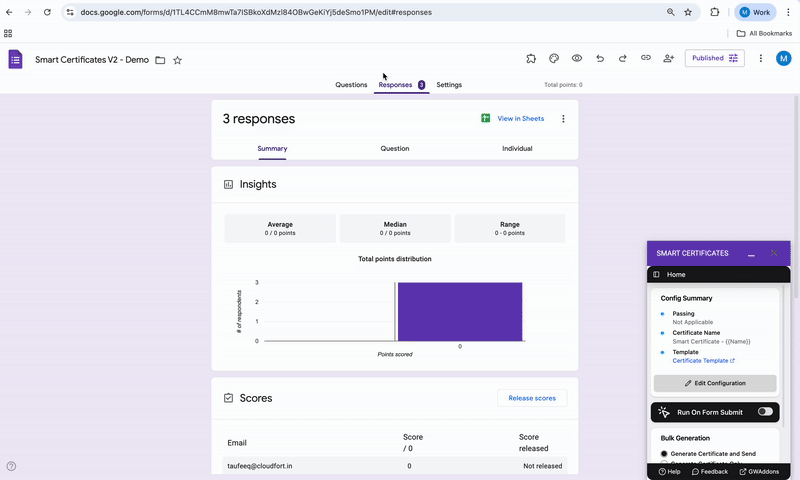This screenshot has height=480, width=800.
Task: Open the Work profile button
Action: click(x=755, y=12)
